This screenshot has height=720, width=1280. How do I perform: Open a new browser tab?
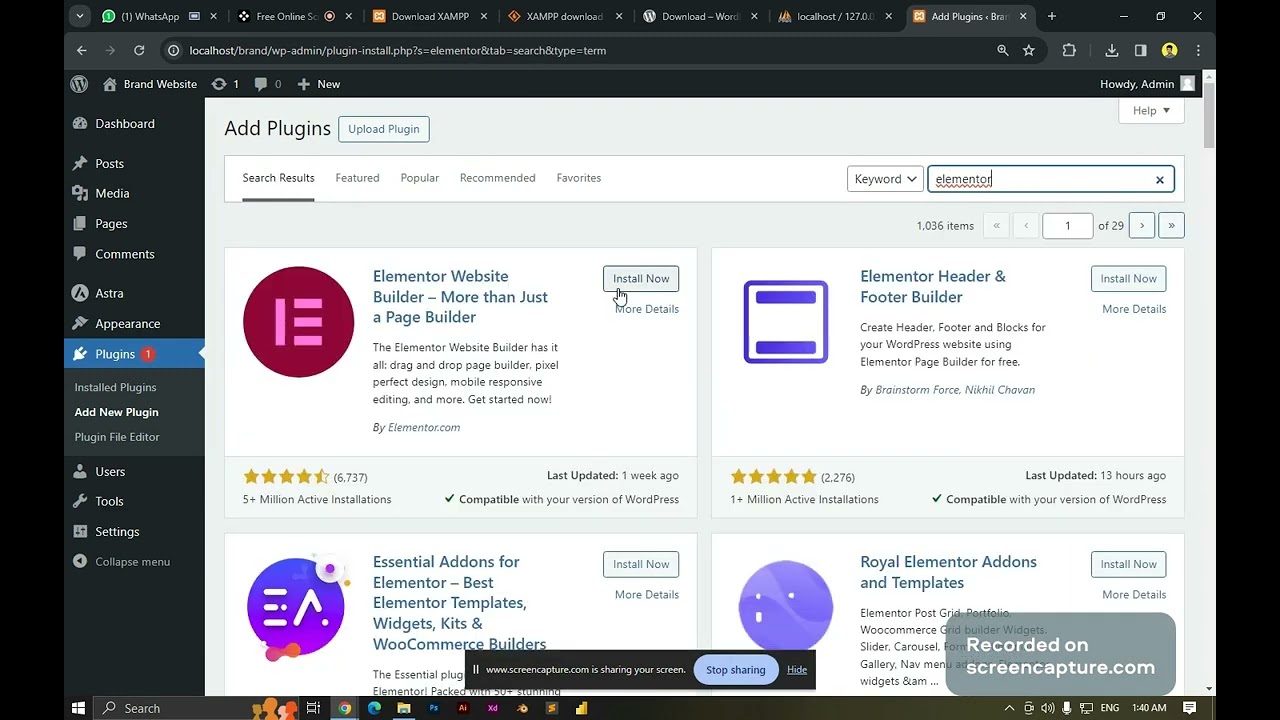[x=1051, y=16]
